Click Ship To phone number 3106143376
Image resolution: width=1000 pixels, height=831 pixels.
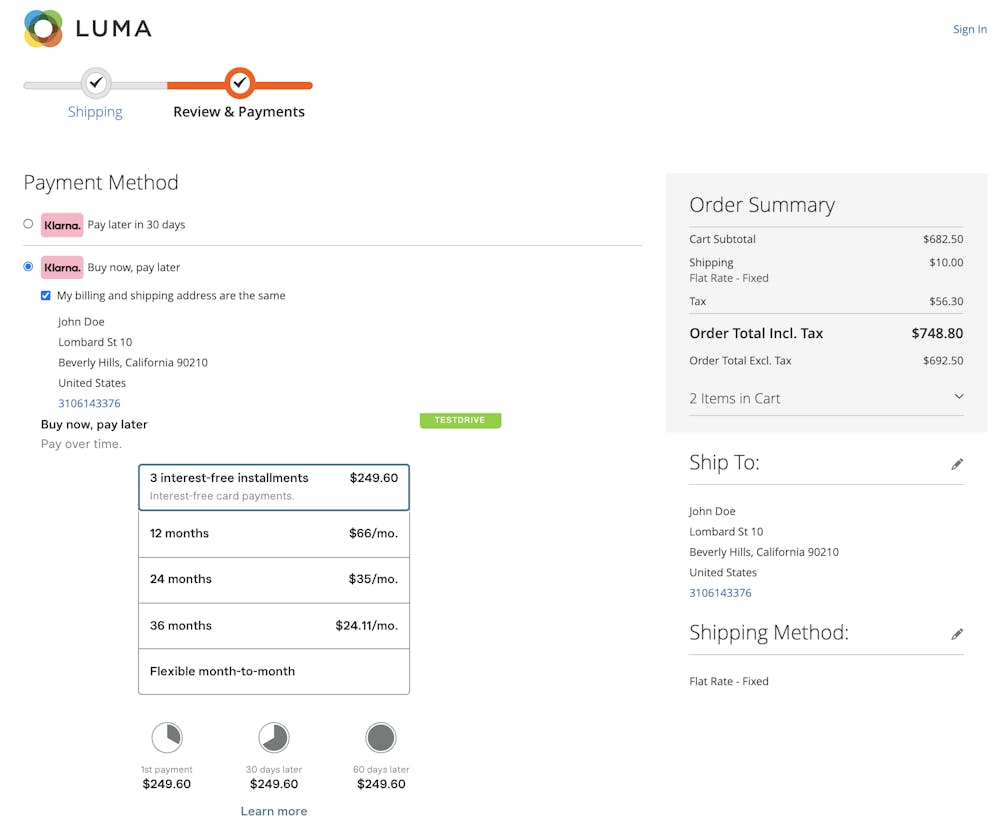720,592
